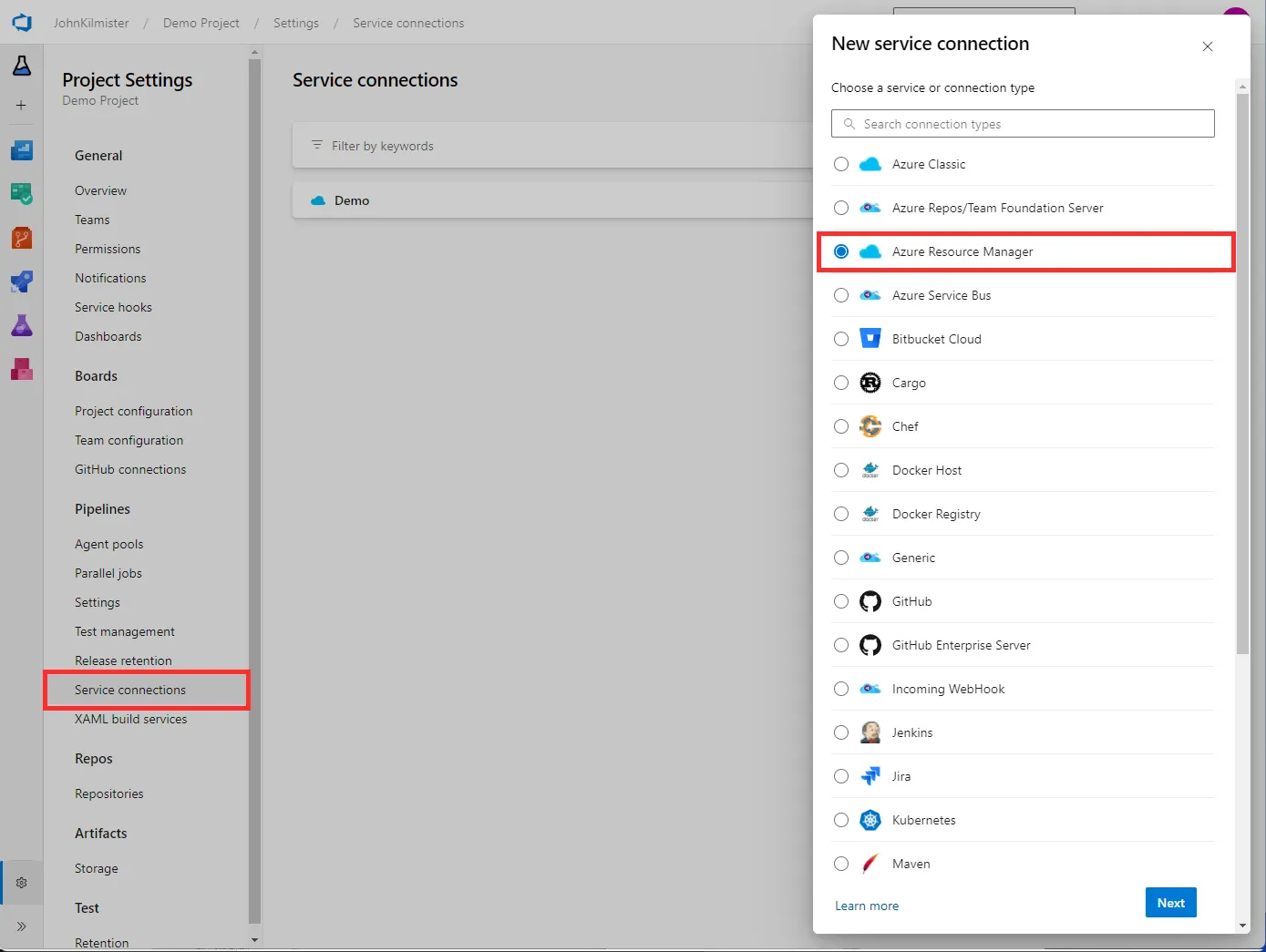
Task: Select the Maven radio button
Action: click(x=841, y=864)
